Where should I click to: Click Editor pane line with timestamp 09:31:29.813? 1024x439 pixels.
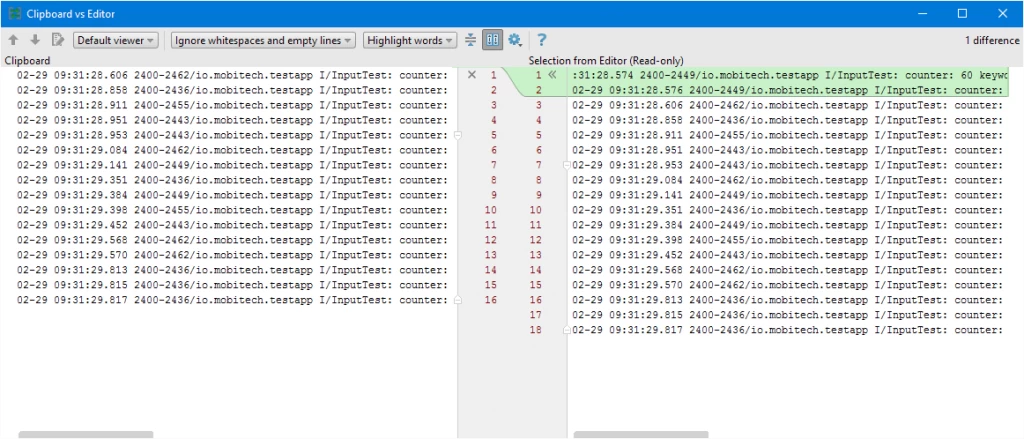click(788, 300)
